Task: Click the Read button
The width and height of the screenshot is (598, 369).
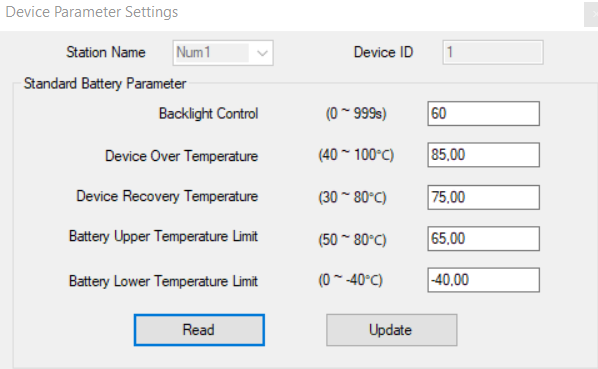Action: coord(199,330)
